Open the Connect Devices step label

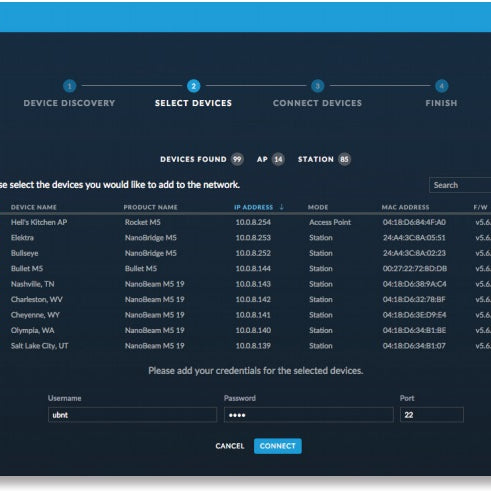[x=317, y=103]
